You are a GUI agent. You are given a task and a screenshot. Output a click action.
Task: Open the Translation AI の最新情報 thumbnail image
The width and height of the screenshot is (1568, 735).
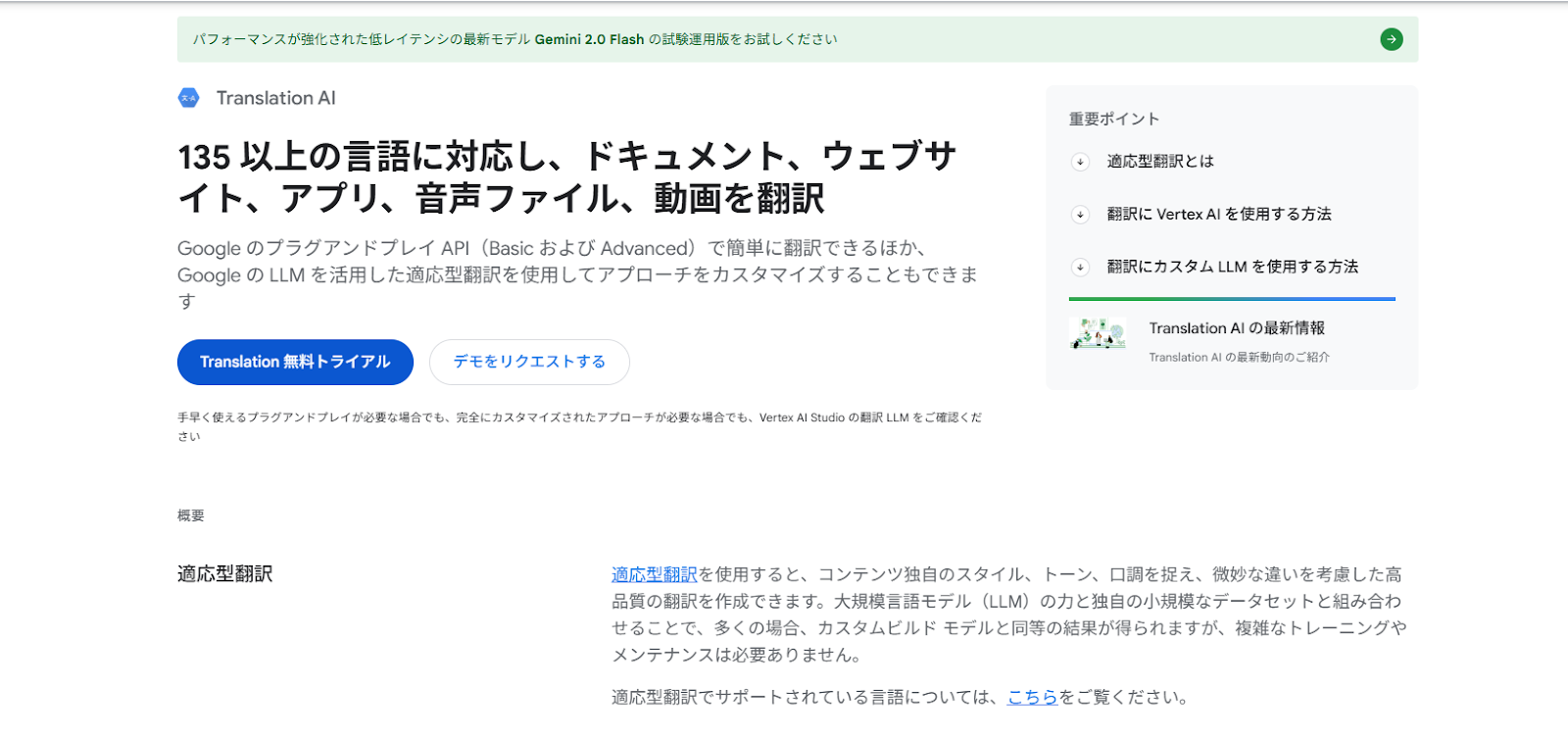click(x=1098, y=334)
